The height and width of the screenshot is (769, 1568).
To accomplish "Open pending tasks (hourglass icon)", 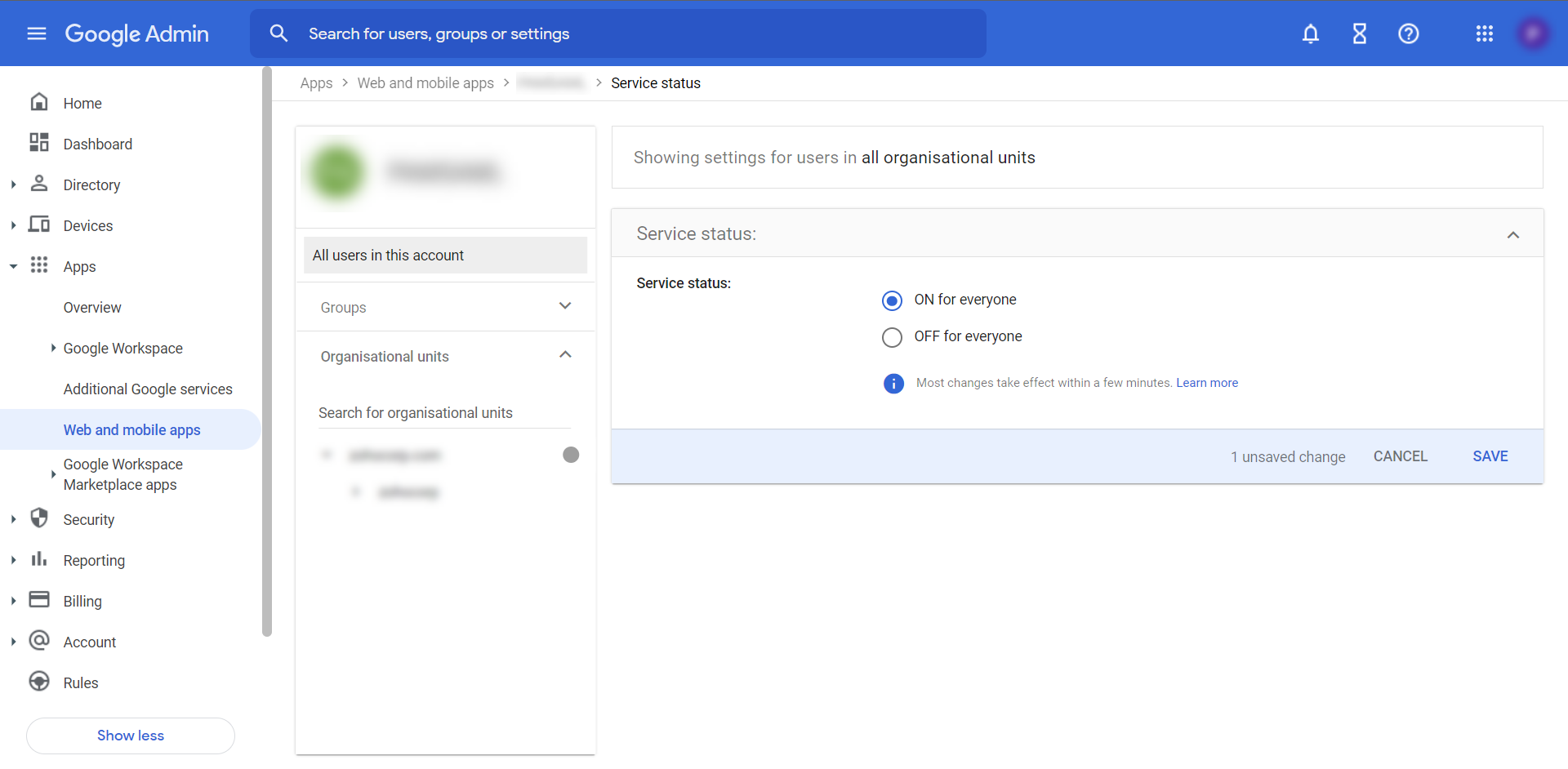I will [1359, 33].
